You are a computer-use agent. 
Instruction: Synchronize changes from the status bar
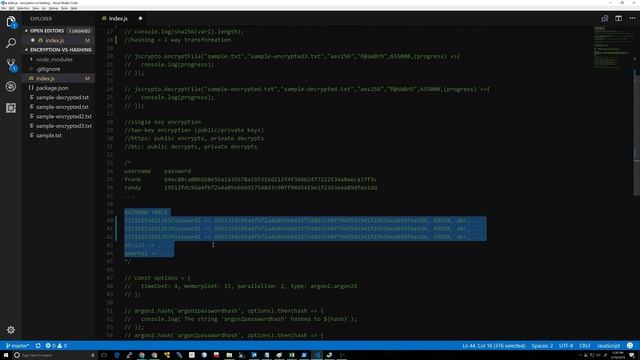point(38,346)
